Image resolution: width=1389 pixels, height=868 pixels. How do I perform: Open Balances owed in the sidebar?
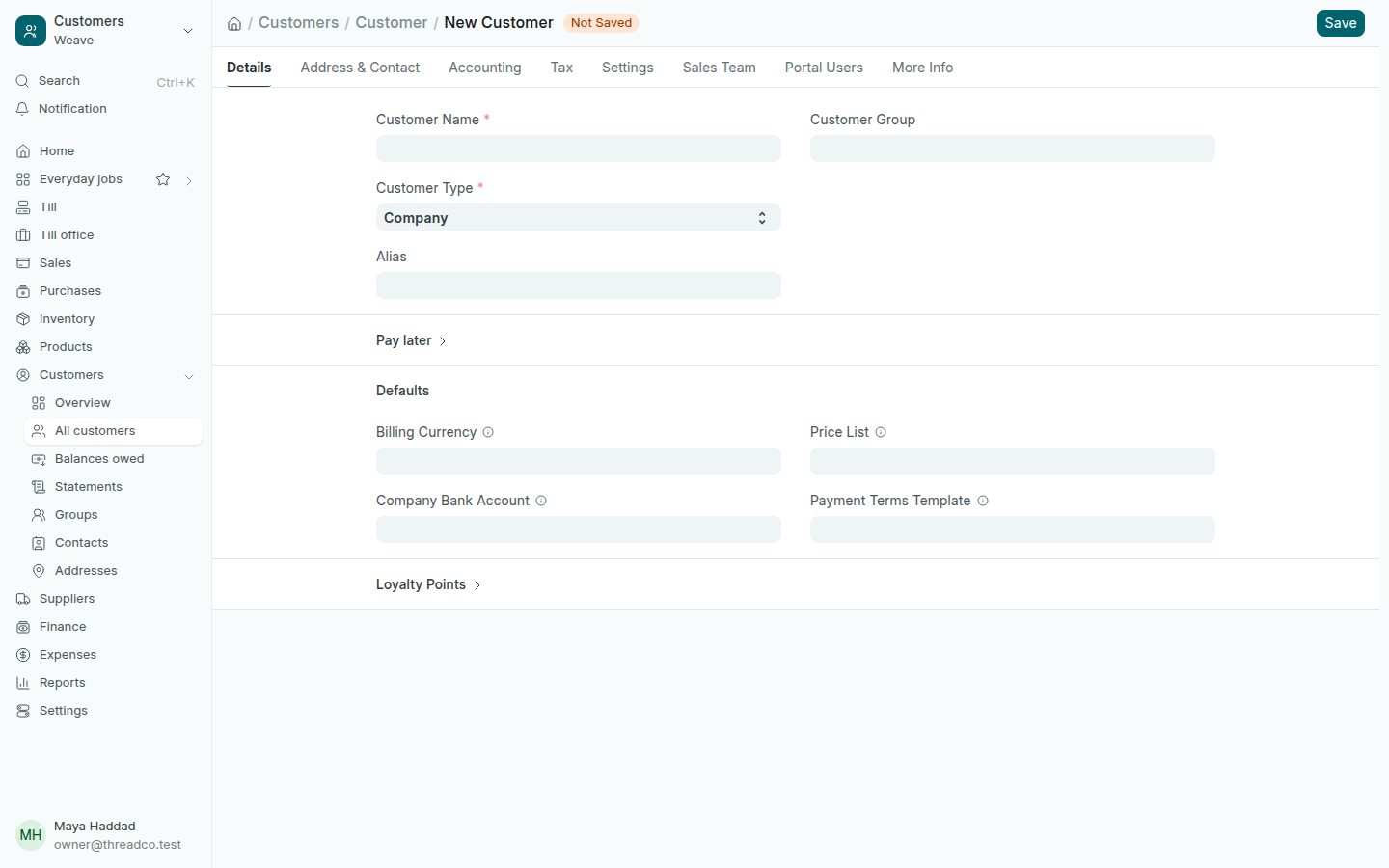click(x=113, y=459)
